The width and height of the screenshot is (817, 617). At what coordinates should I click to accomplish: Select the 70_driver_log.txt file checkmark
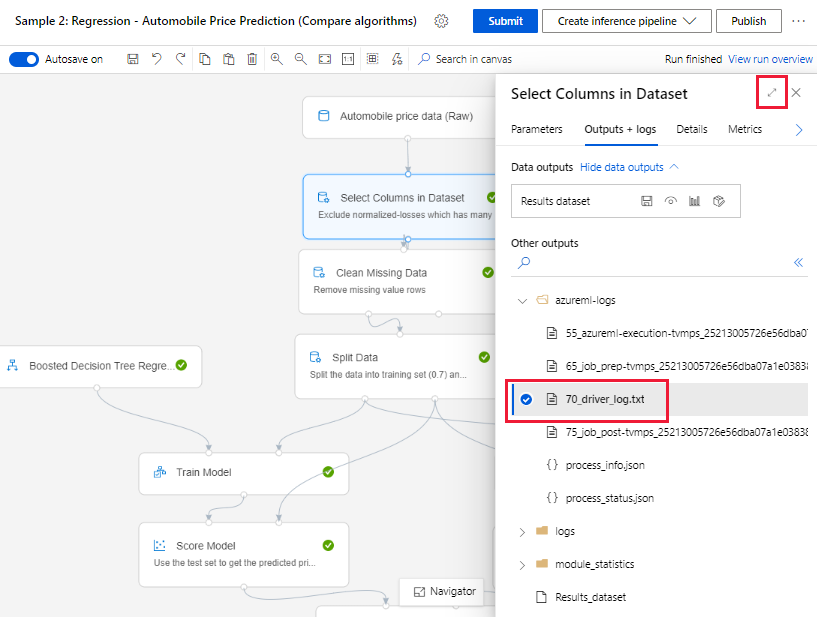pyautogui.click(x=526, y=399)
